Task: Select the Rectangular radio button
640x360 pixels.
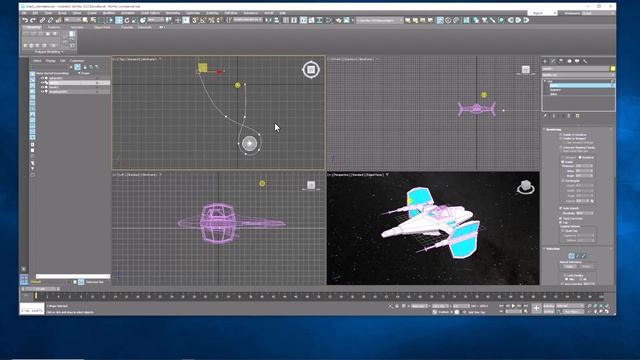Action: tap(562, 180)
